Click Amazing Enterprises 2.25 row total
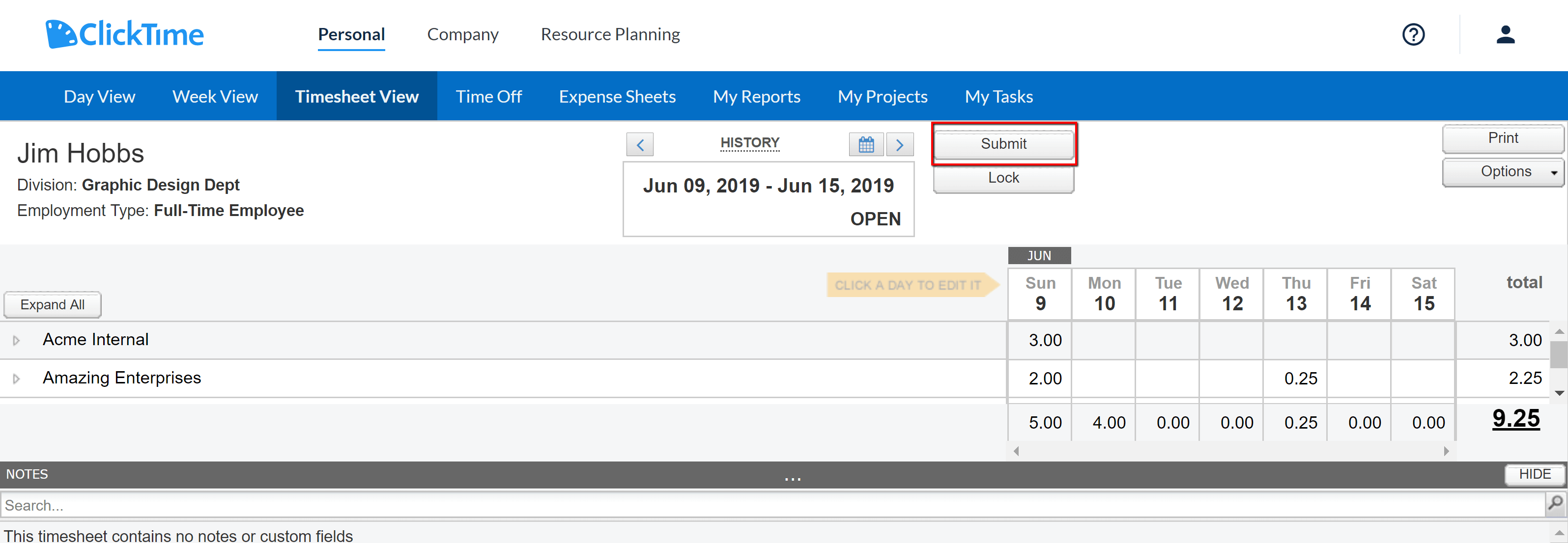 1525,378
